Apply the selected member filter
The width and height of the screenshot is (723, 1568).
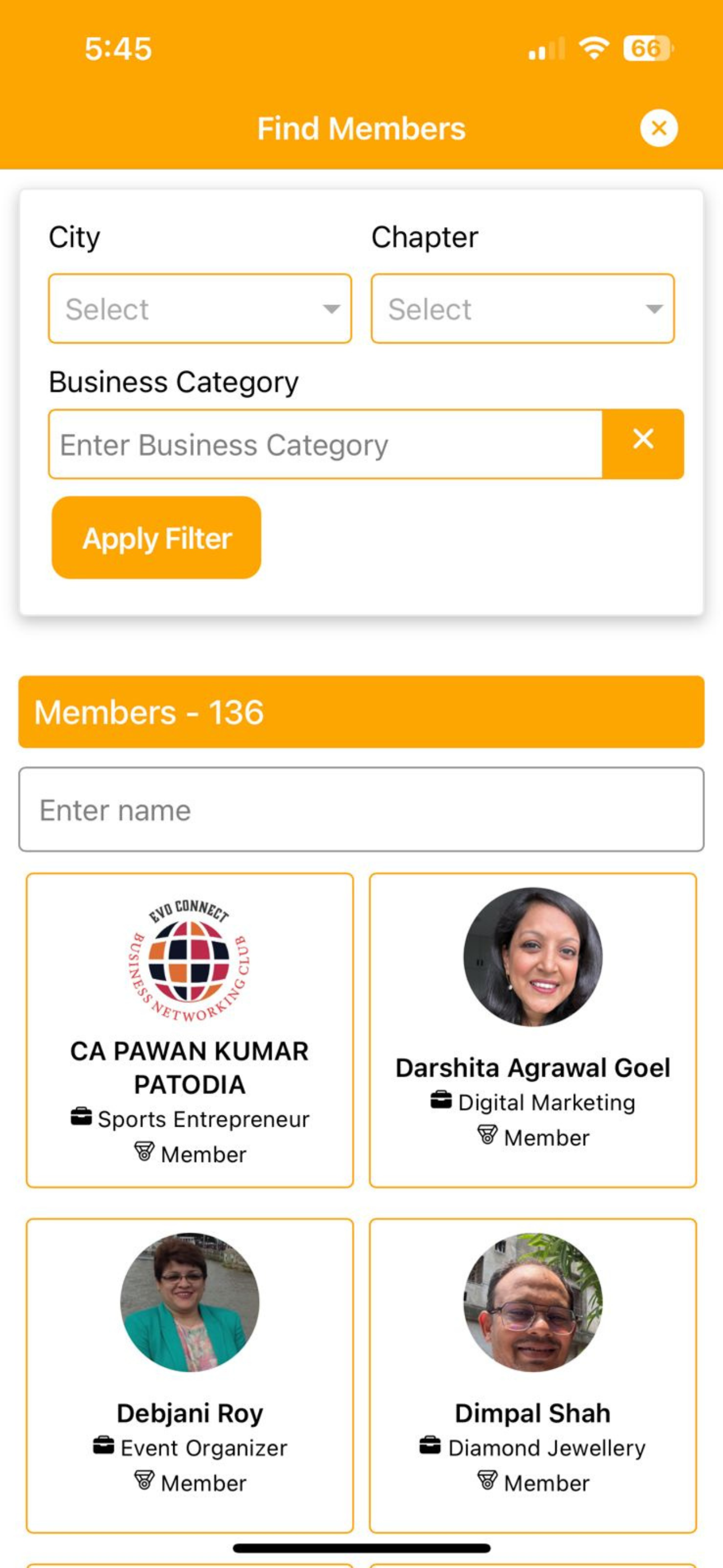pos(156,537)
